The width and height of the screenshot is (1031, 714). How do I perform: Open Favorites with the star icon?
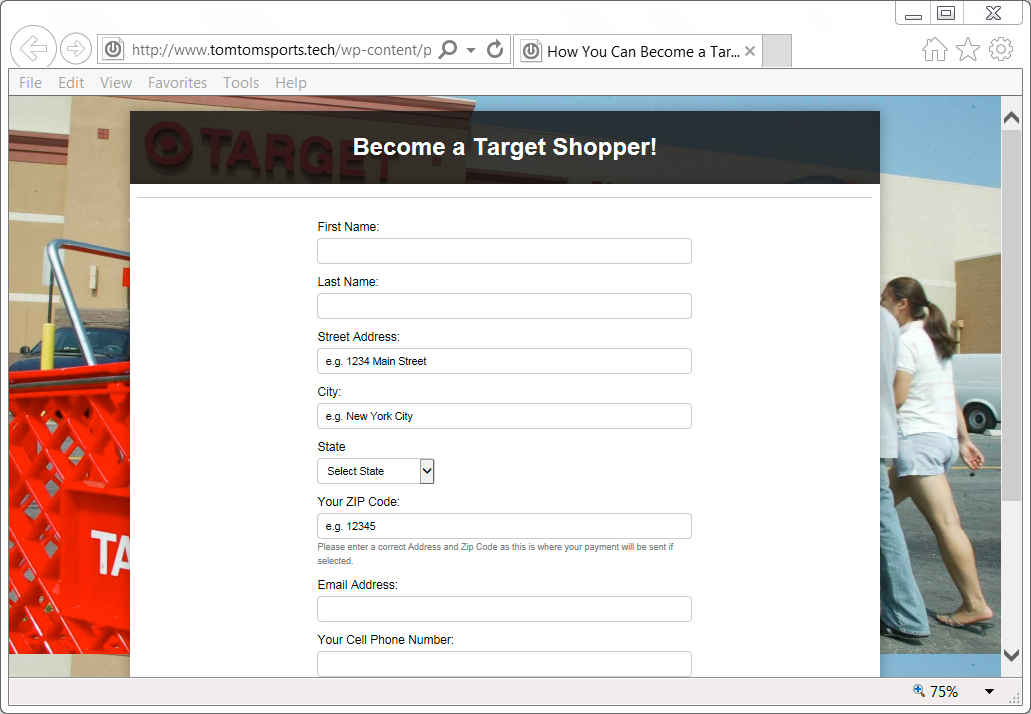968,49
